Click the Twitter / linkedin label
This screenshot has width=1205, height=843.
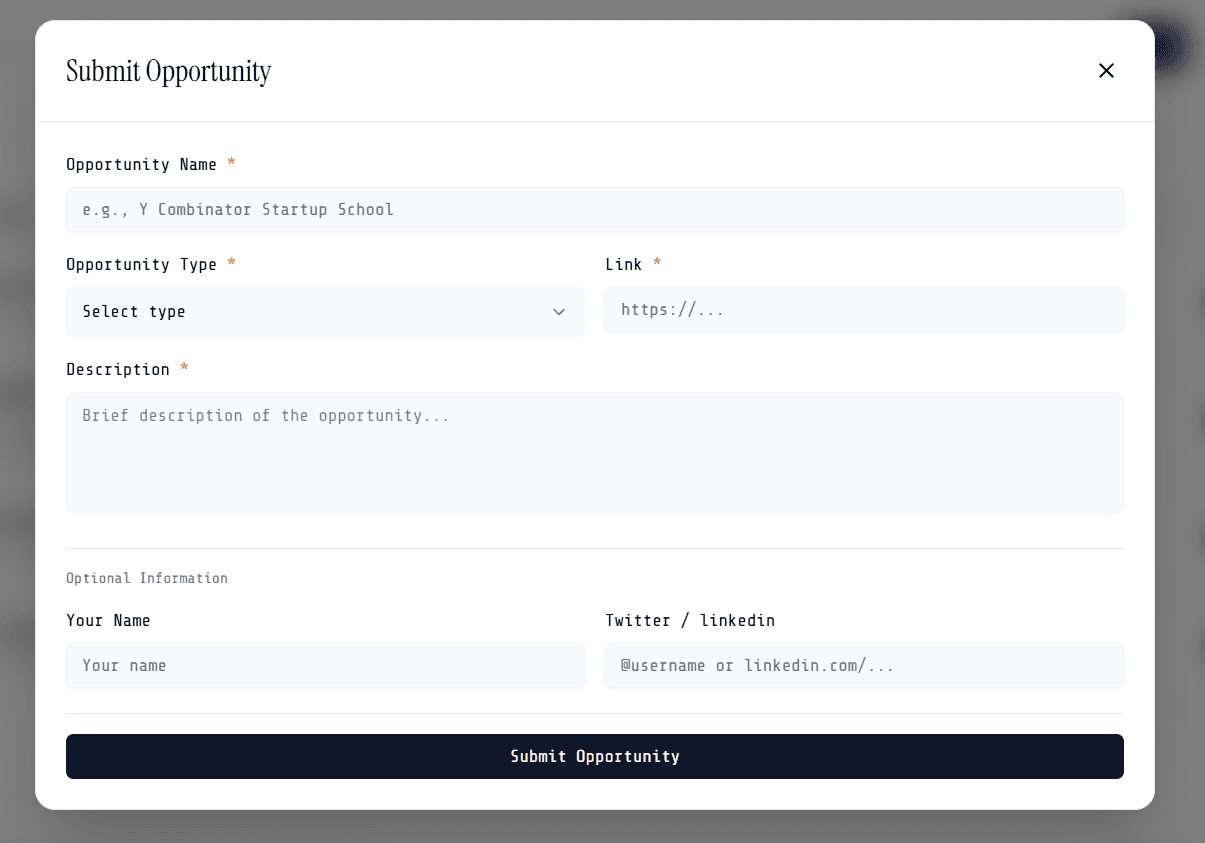690,620
